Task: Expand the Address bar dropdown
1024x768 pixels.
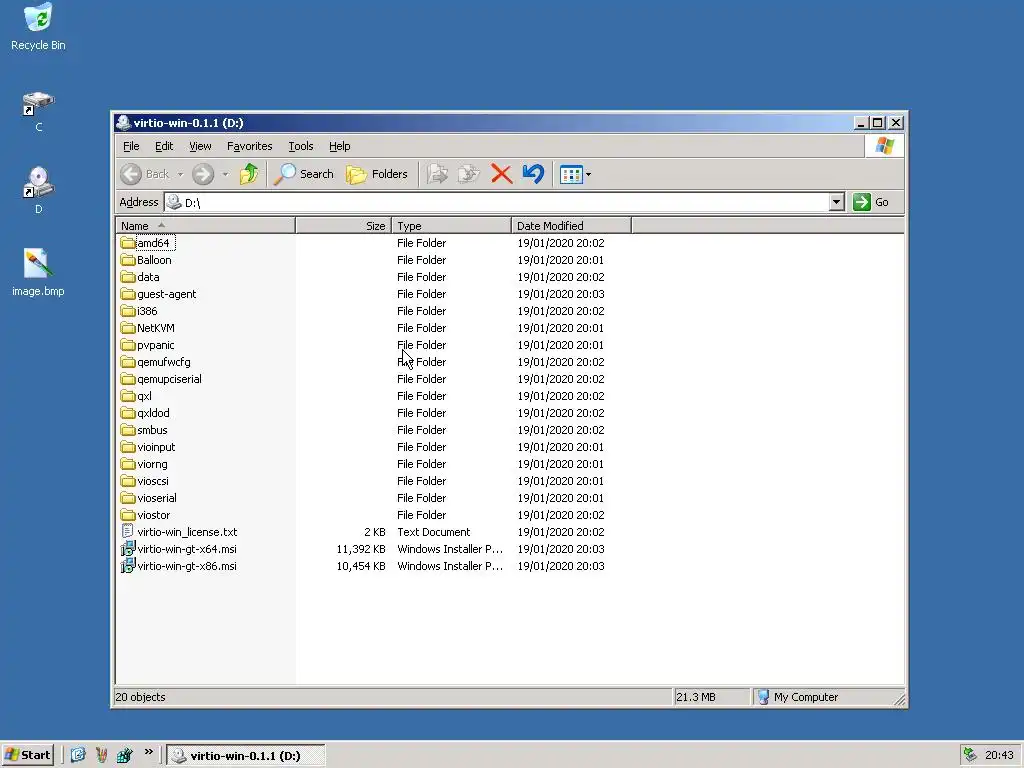Action: [x=837, y=202]
